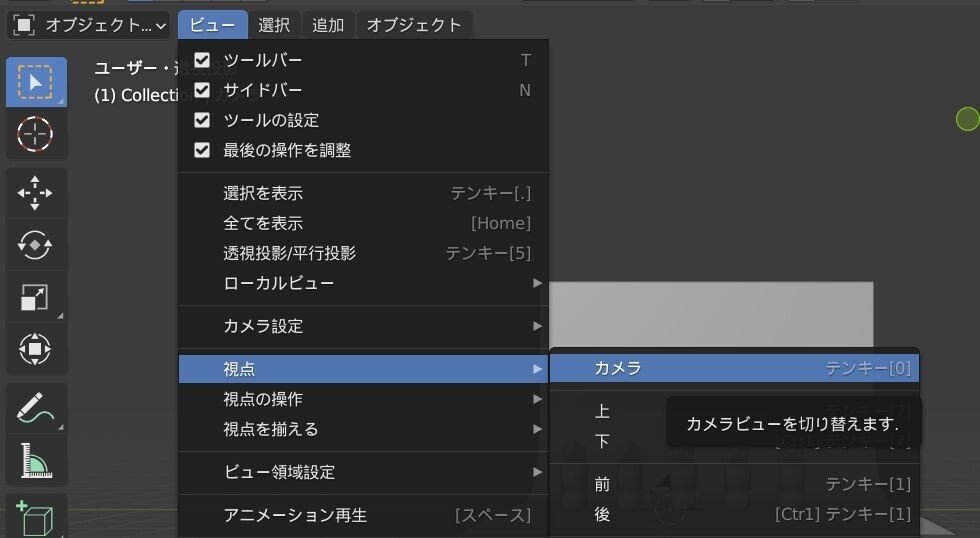Expand the カメラ設定 submenu
The height and width of the screenshot is (538, 980).
pyautogui.click(x=364, y=326)
